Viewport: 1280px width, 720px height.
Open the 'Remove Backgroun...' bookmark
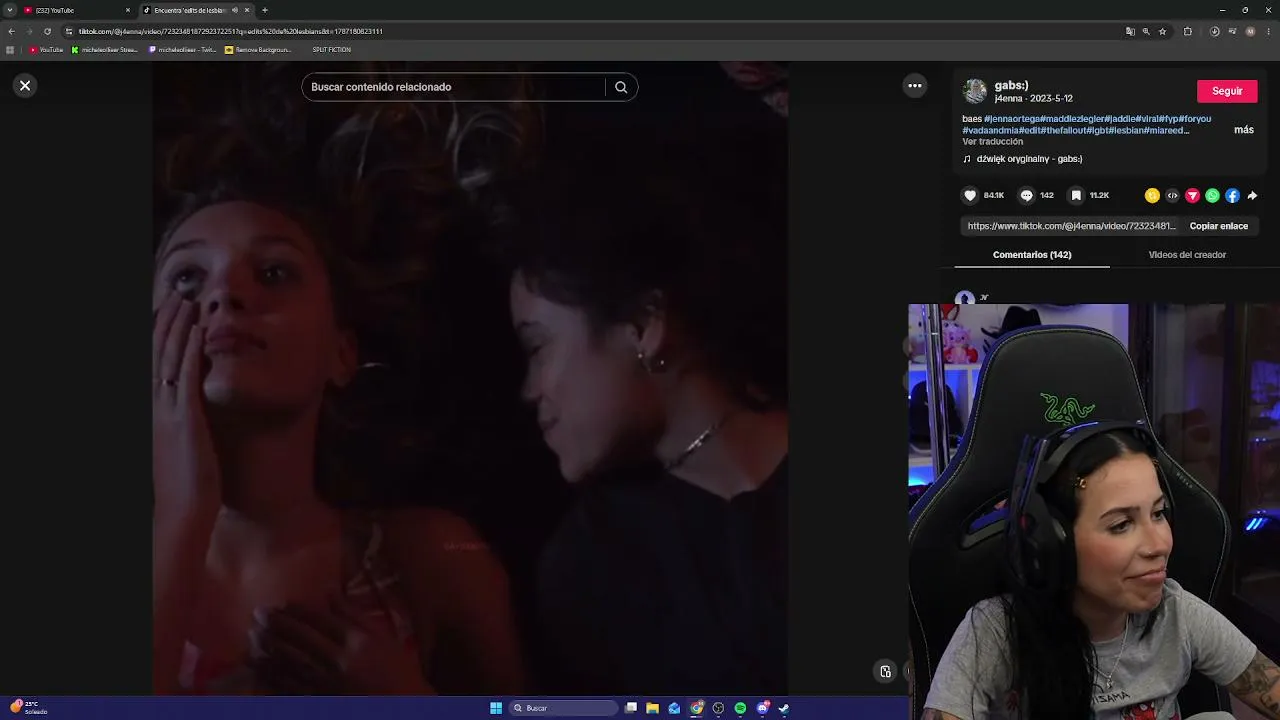click(x=258, y=50)
